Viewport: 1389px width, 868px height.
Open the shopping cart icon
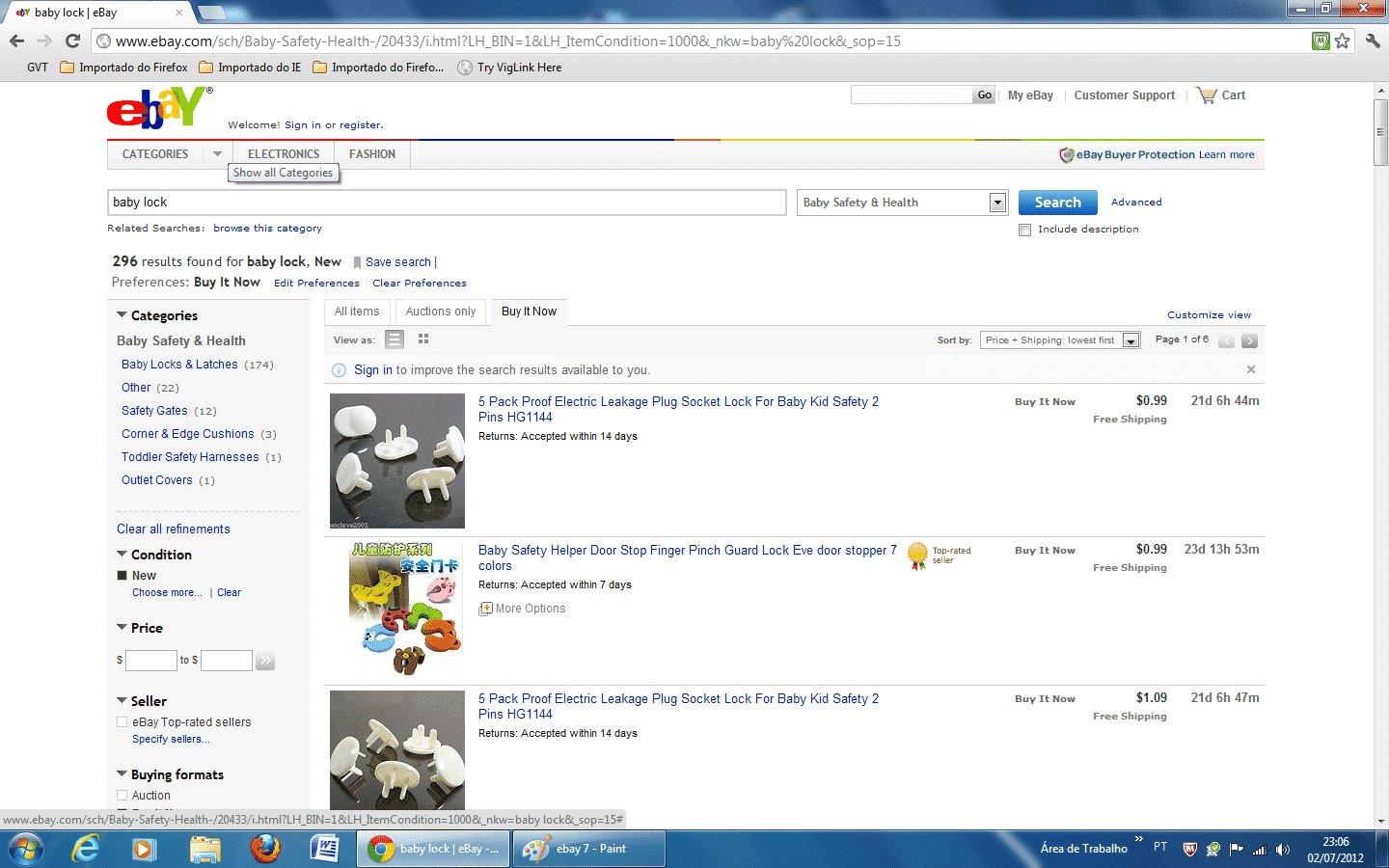pos(1207,95)
